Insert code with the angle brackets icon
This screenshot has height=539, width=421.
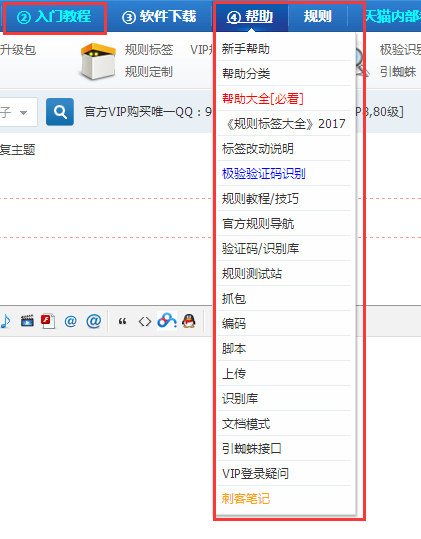pos(145,321)
